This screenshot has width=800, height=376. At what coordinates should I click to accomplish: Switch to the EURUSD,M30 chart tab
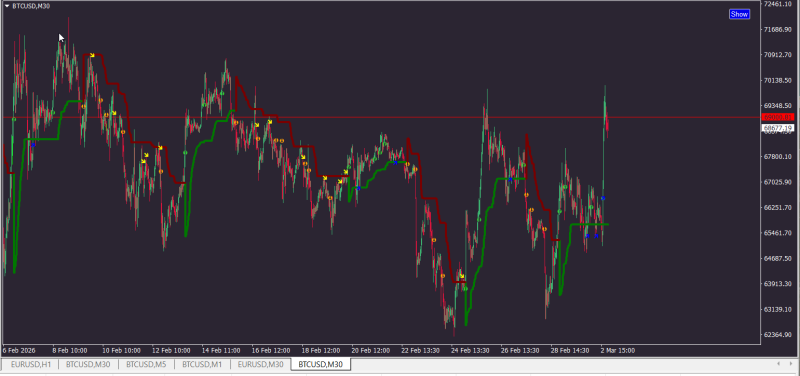pos(261,364)
